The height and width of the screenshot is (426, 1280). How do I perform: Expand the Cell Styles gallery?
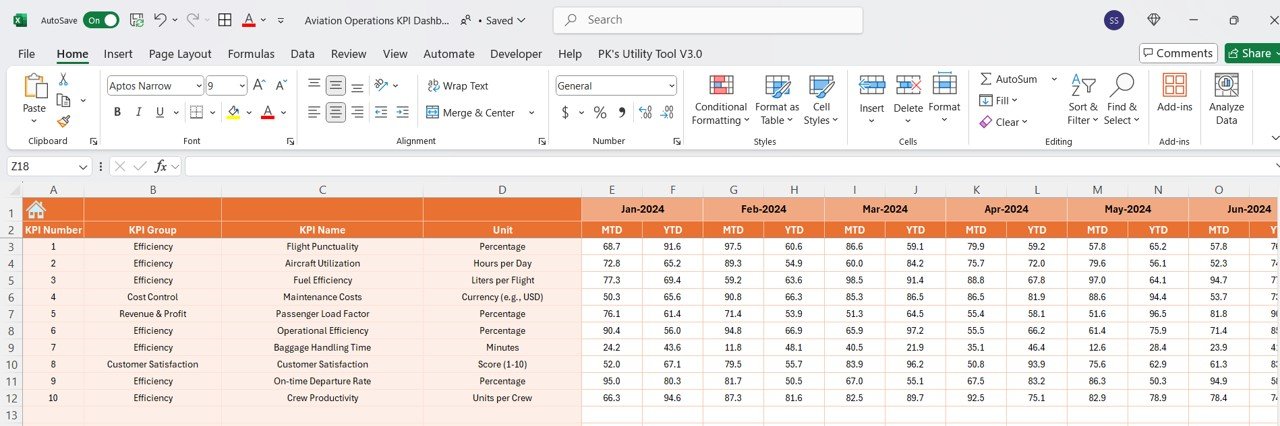tap(821, 100)
